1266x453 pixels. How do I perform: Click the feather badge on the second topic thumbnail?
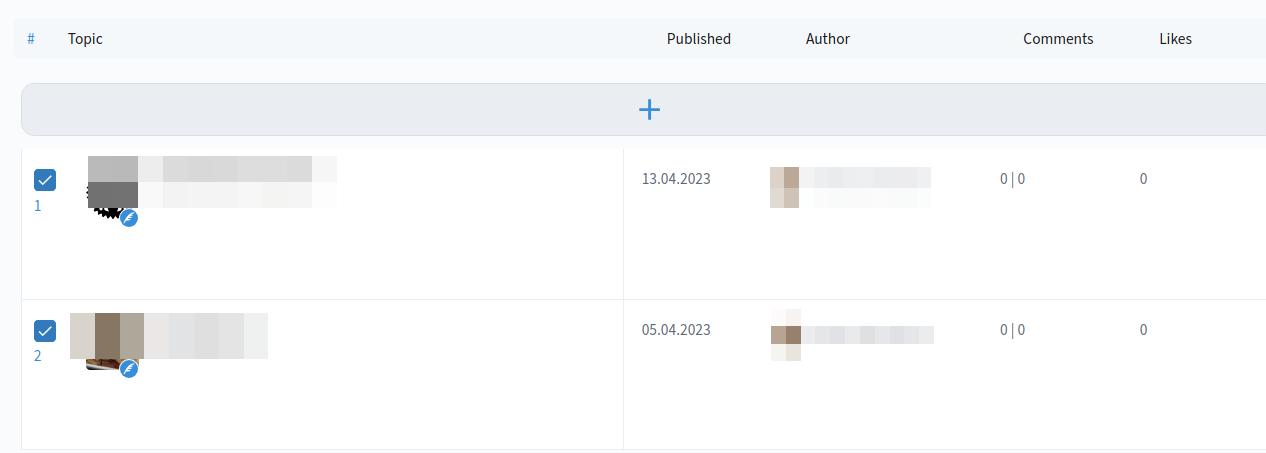pos(129,369)
